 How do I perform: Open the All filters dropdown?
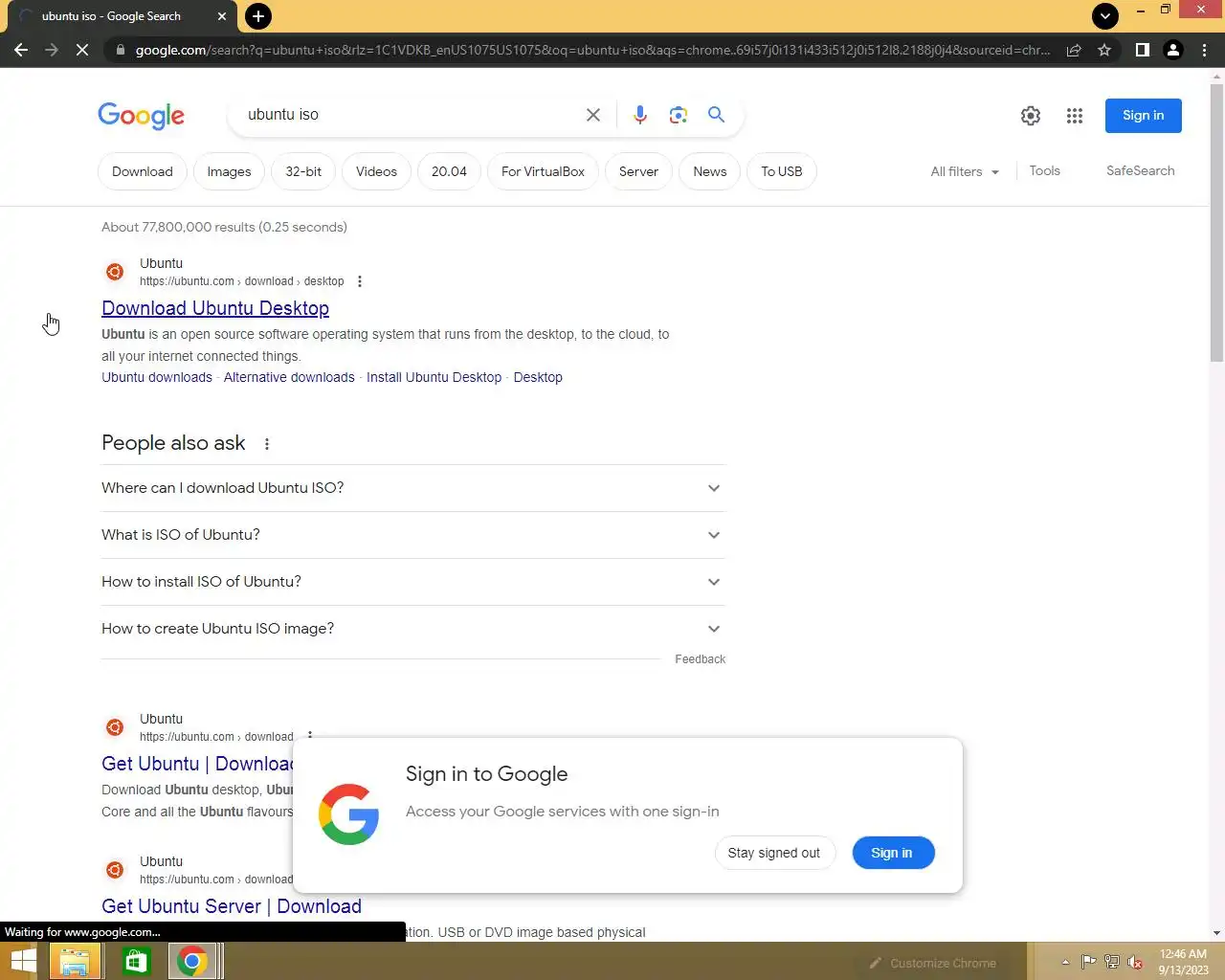coord(965,171)
